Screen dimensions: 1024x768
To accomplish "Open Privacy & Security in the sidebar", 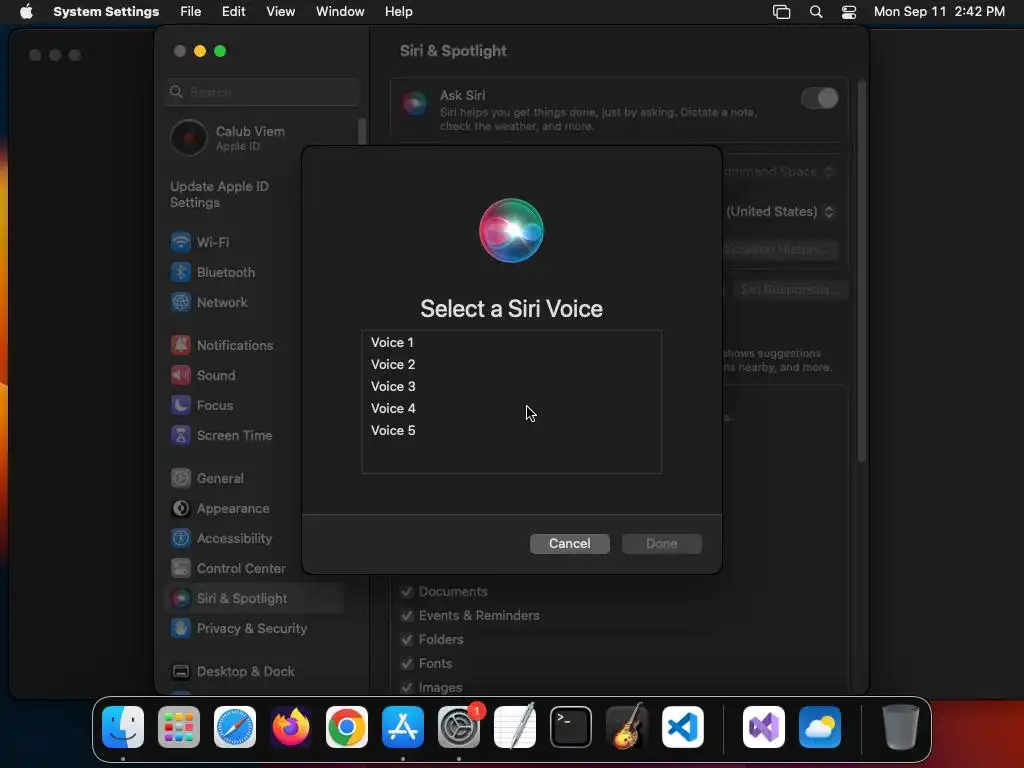I will pos(239,629).
